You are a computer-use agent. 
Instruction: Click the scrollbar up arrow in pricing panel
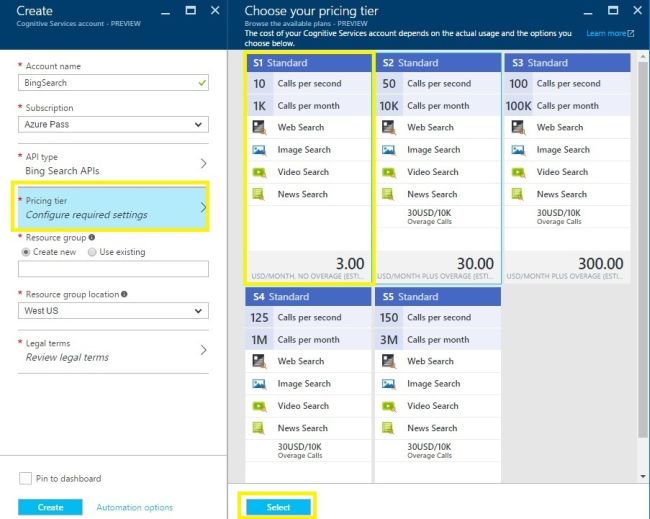point(643,56)
